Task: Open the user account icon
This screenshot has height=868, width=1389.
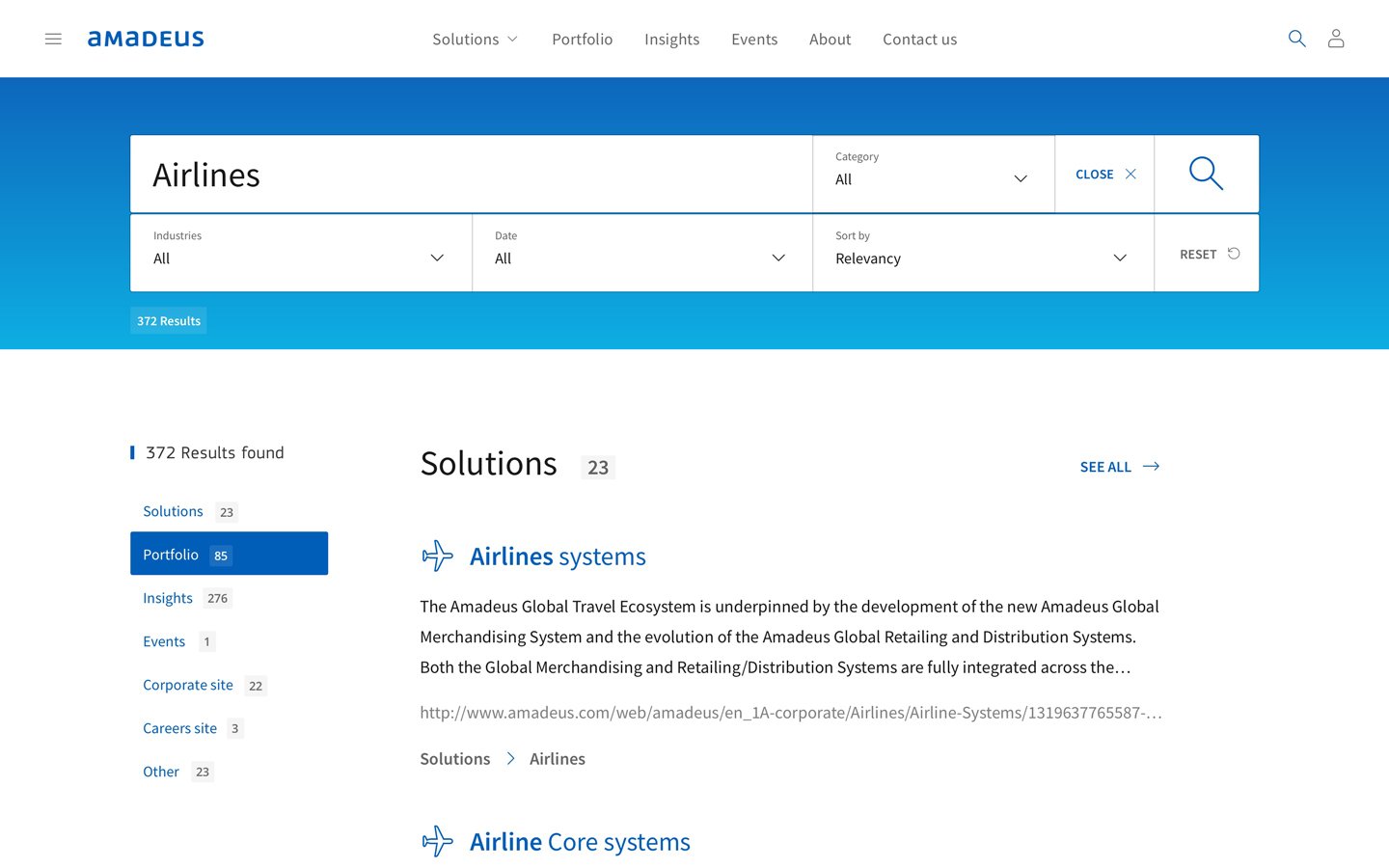Action: [x=1336, y=39]
